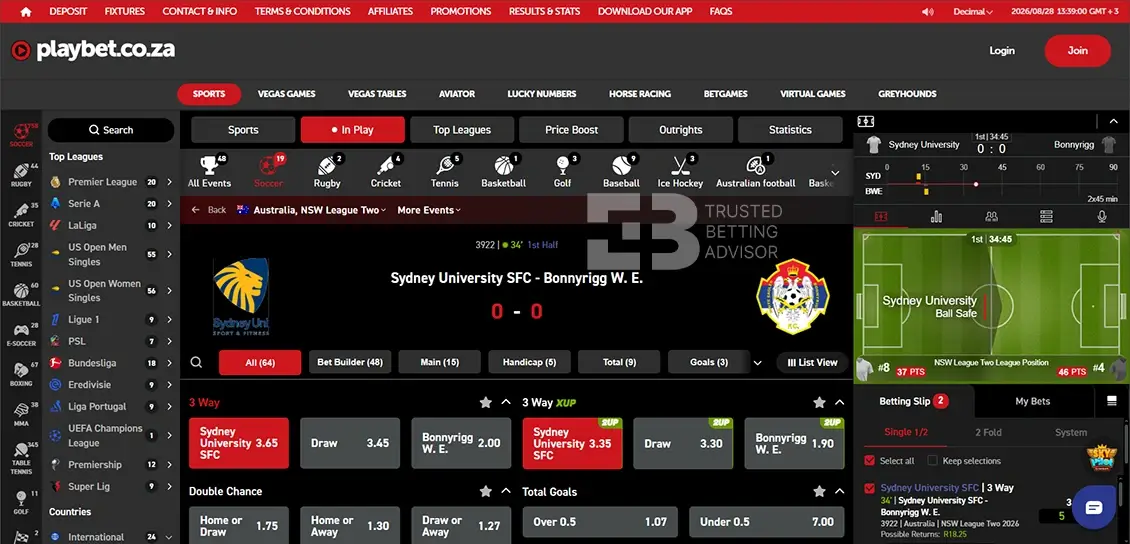Open the My Bets tab
Viewport: 1130px width, 544px height.
[1032, 401]
